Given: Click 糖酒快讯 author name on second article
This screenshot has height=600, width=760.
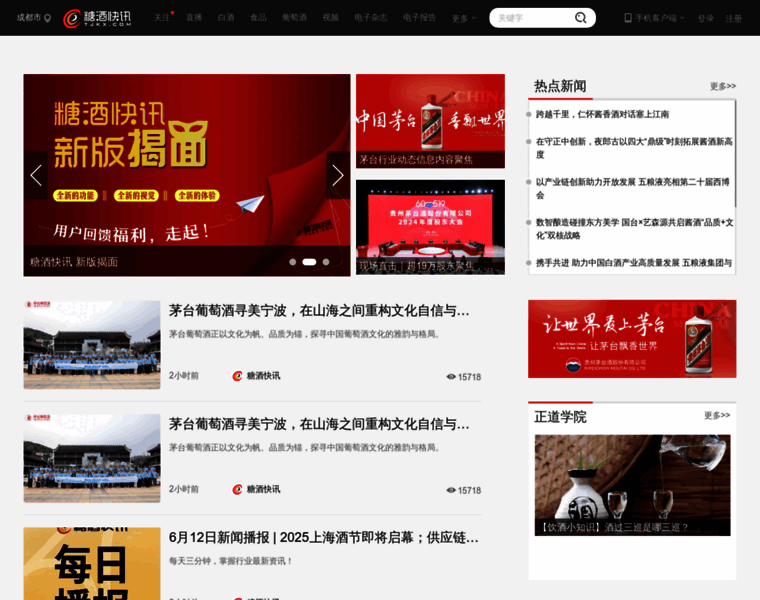Looking at the screenshot, I should (x=263, y=489).
